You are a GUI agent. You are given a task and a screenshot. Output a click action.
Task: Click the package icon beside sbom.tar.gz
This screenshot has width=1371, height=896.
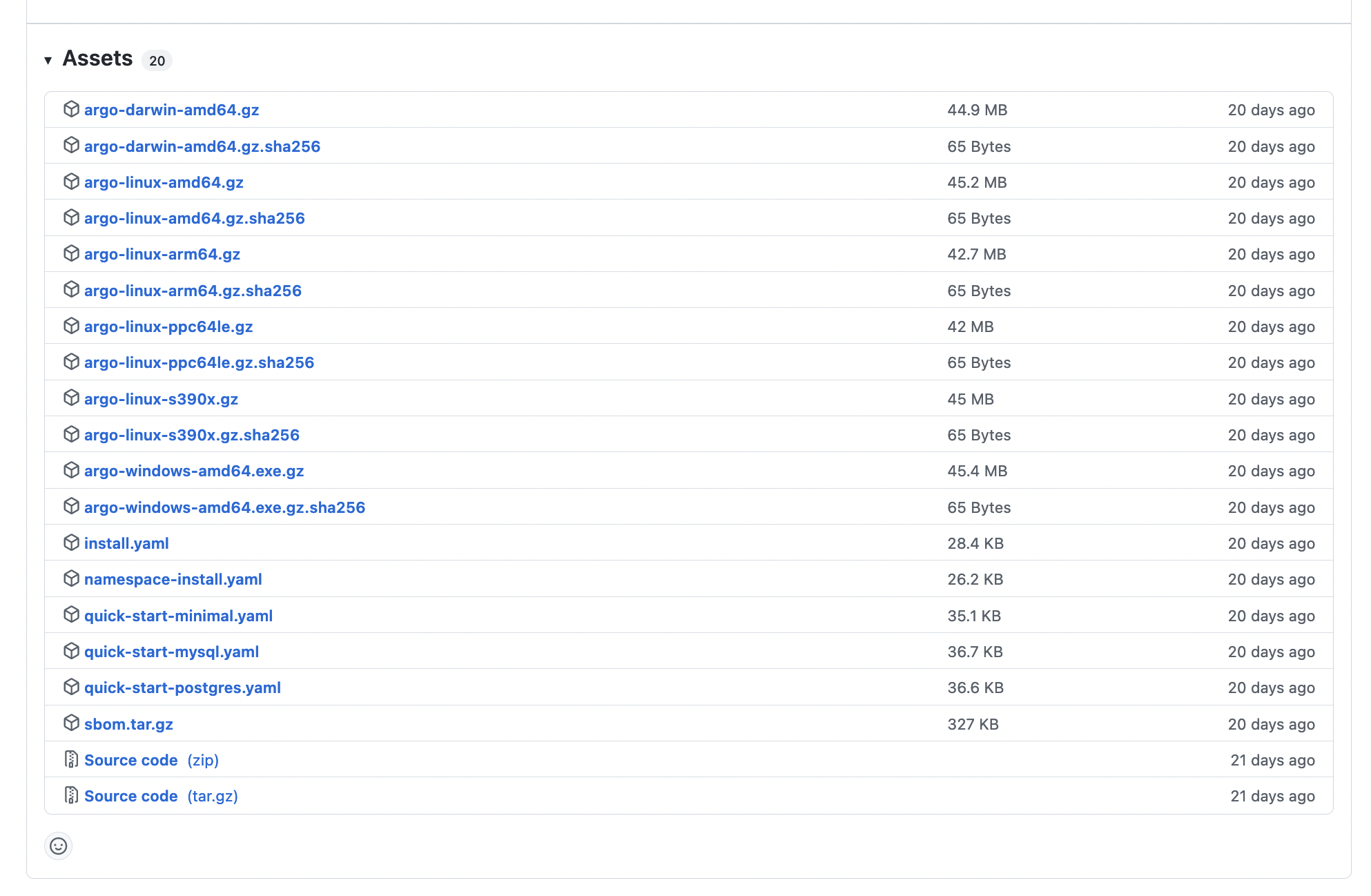tap(71, 723)
